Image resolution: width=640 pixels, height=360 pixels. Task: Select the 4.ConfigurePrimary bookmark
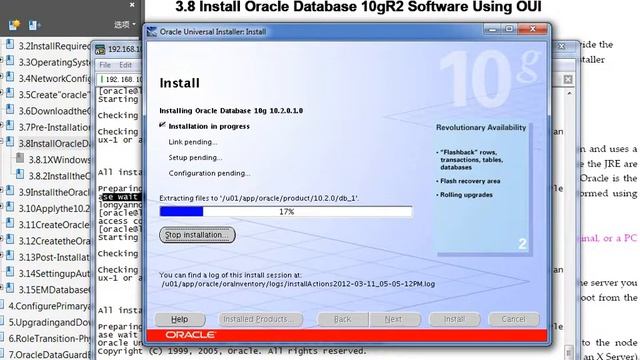[48, 306]
